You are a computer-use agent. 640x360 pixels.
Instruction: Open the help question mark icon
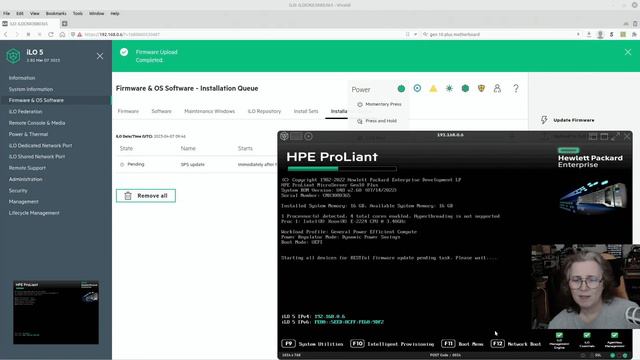pos(516,88)
